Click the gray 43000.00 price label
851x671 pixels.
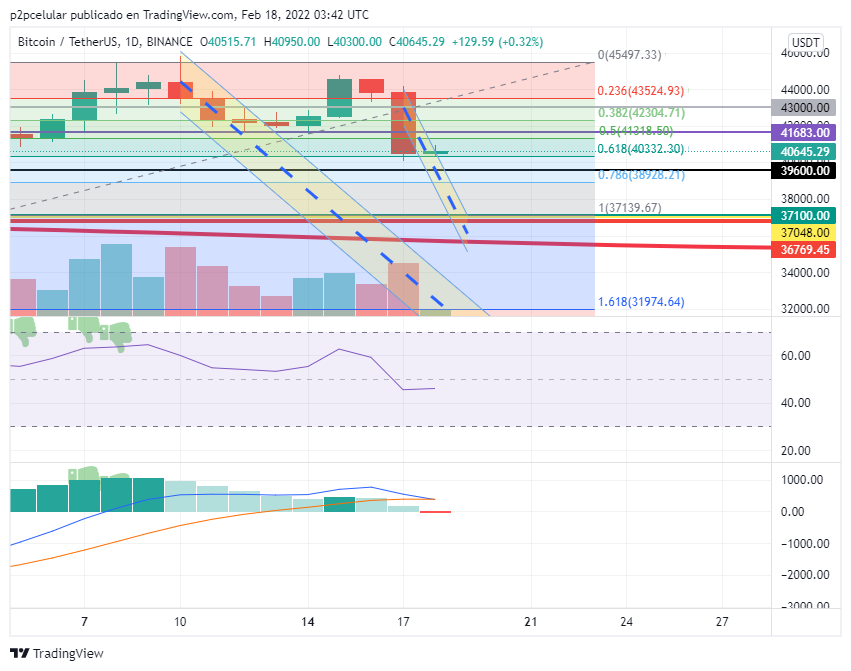click(x=804, y=107)
